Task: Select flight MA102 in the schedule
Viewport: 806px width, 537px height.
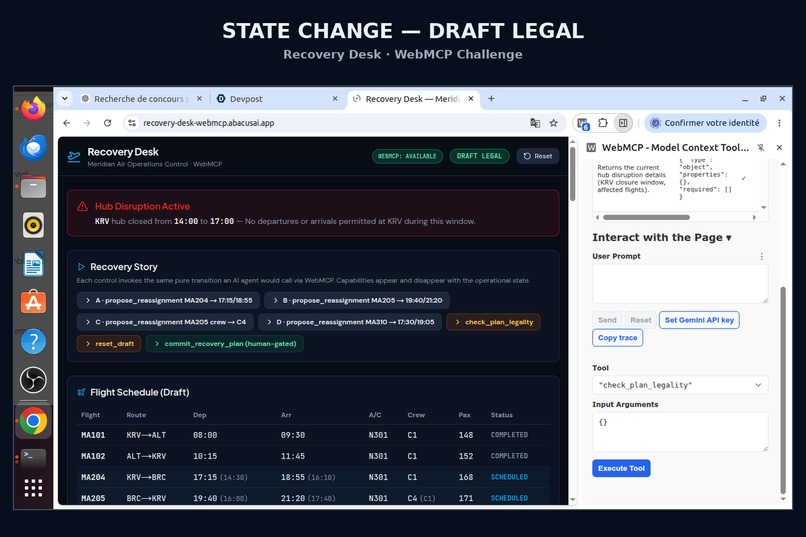Action: coord(313,456)
